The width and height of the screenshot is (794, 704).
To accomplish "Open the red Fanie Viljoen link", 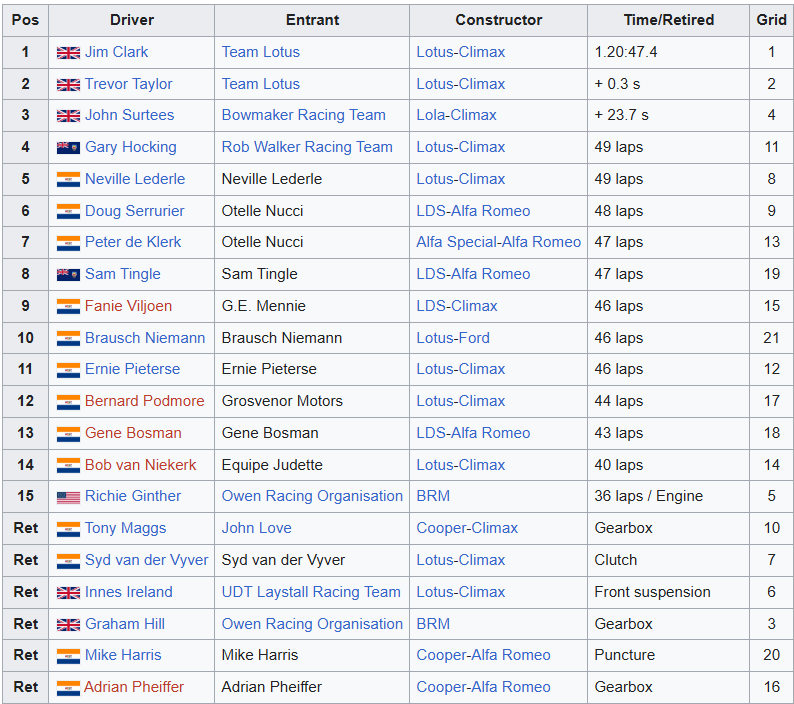I will pyautogui.click(x=129, y=306).
